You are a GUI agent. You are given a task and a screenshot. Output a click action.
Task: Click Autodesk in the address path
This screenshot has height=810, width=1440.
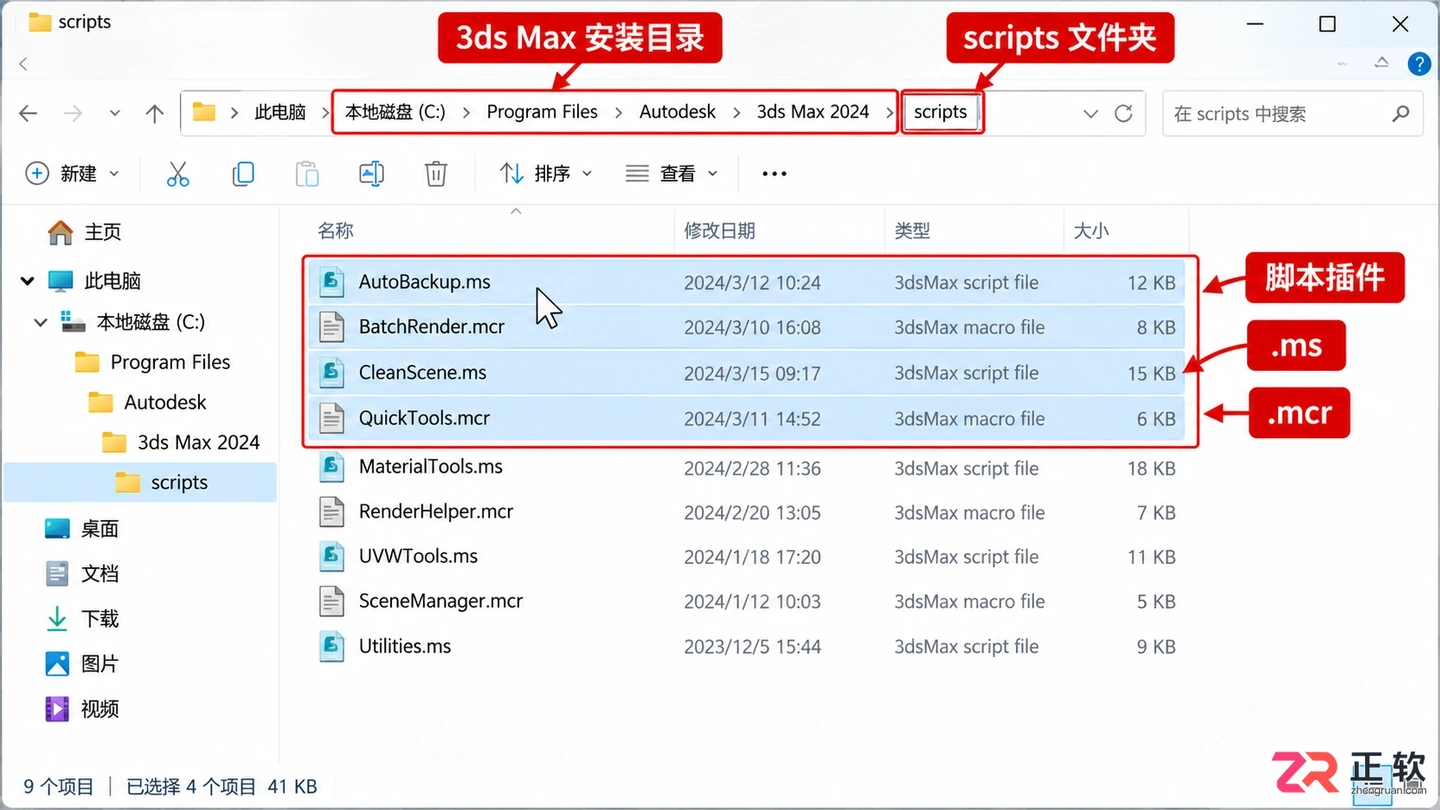[x=678, y=112]
